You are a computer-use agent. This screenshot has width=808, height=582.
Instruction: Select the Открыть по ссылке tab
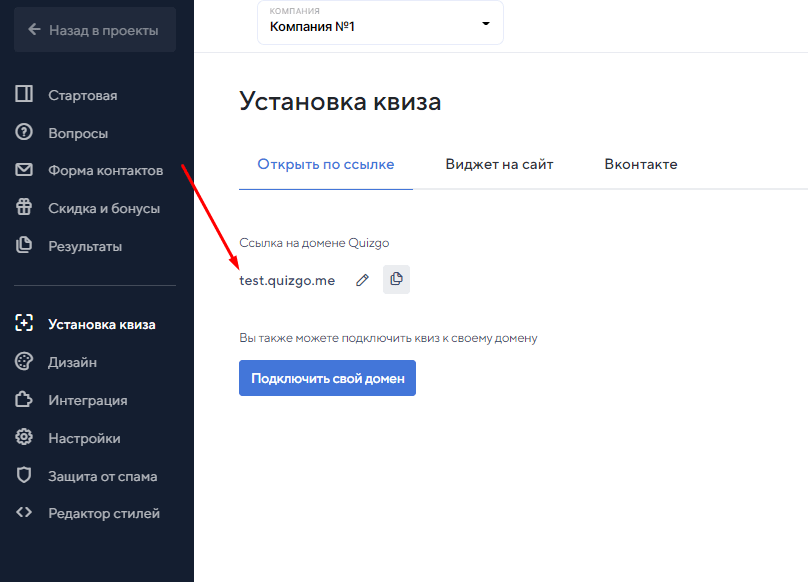point(325,164)
